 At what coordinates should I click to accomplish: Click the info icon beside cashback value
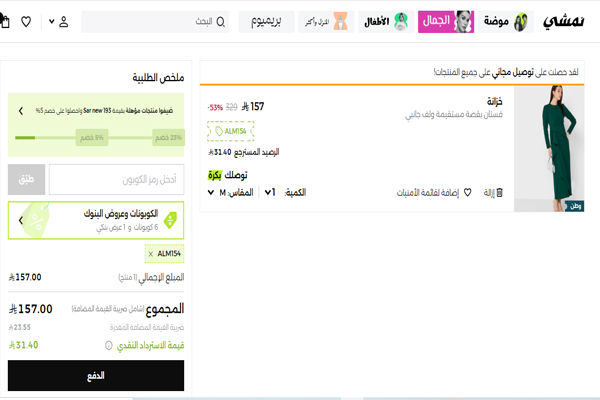[x=109, y=345]
